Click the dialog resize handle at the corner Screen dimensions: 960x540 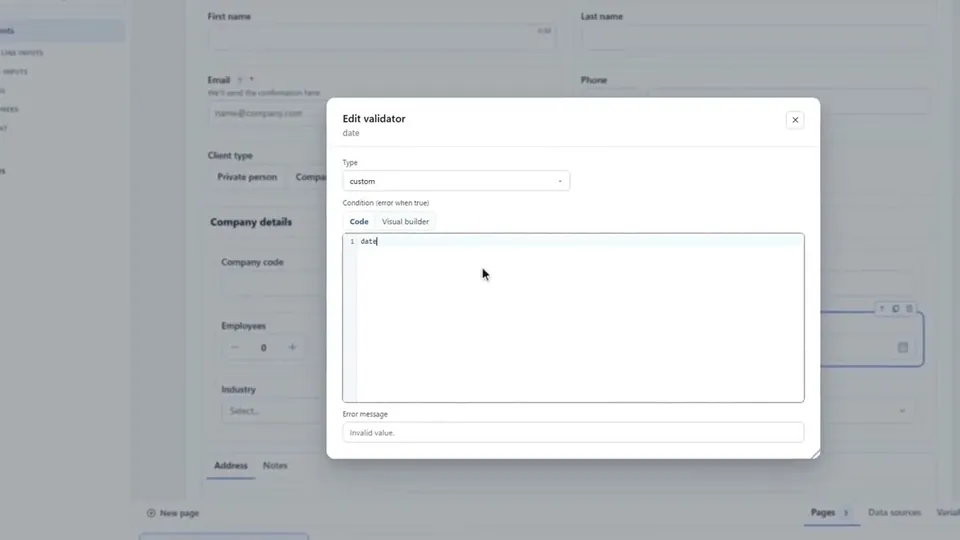815,454
